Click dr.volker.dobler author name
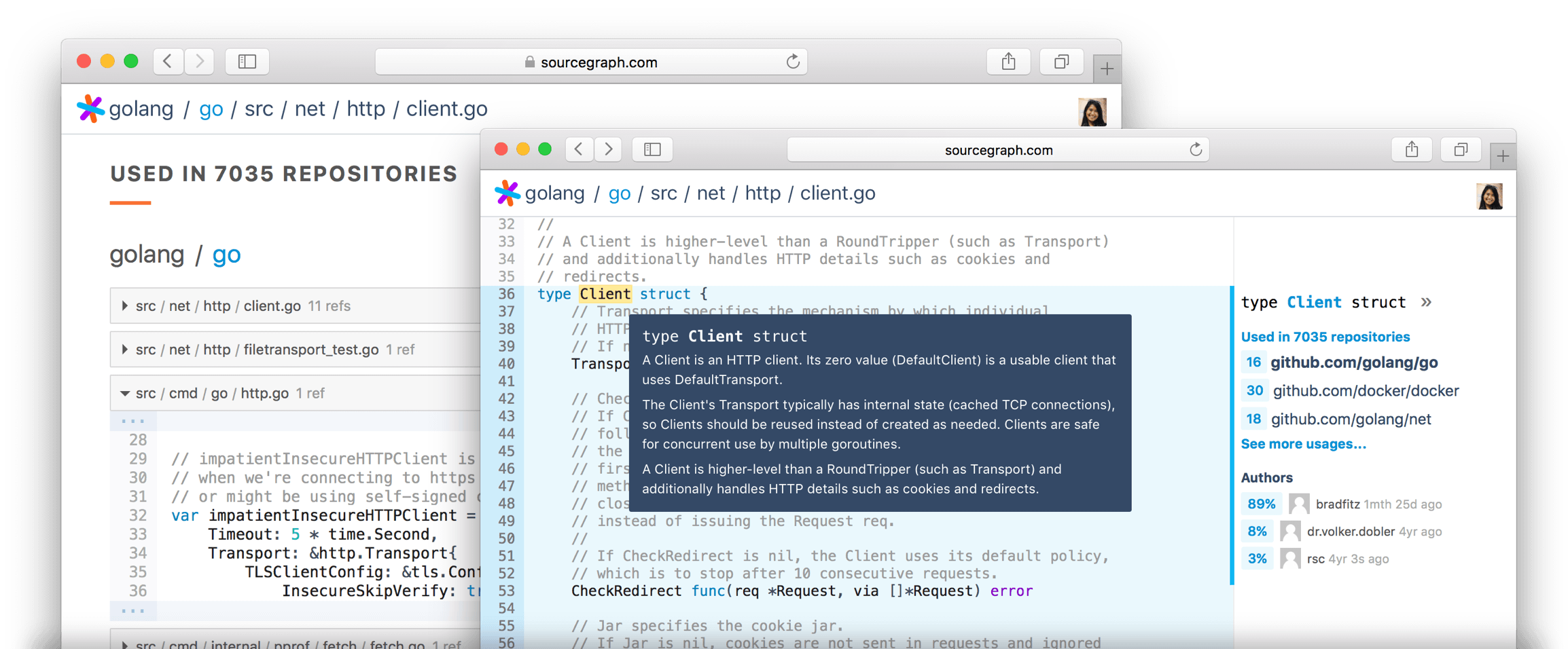This screenshot has width=1568, height=649. click(x=1351, y=531)
